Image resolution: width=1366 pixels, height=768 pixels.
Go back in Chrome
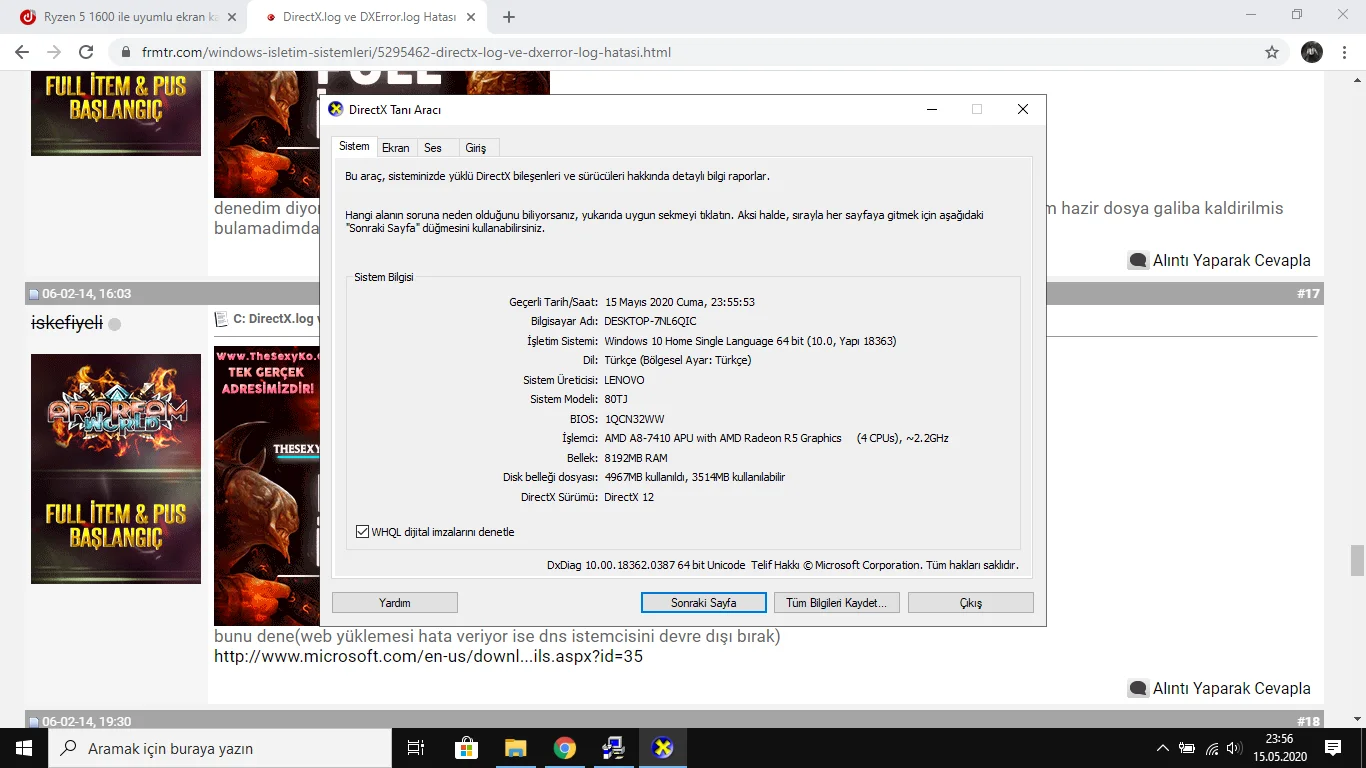[22, 52]
